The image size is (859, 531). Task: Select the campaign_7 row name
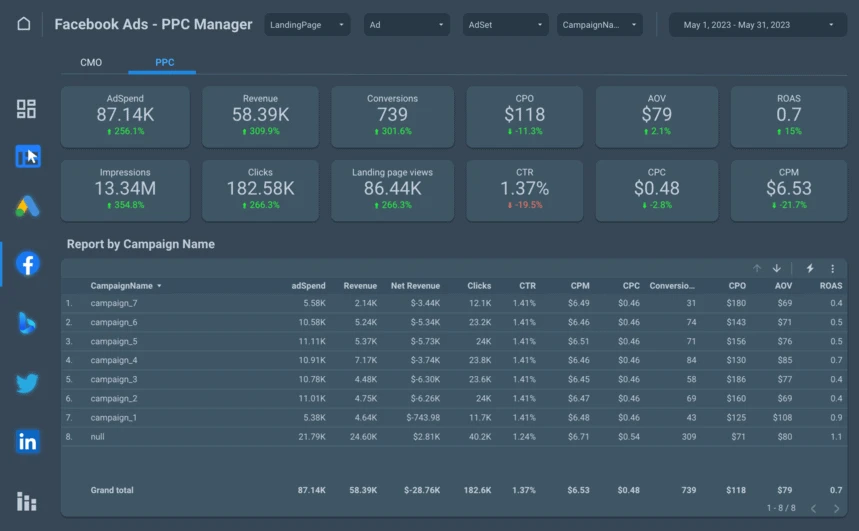[x=114, y=303]
